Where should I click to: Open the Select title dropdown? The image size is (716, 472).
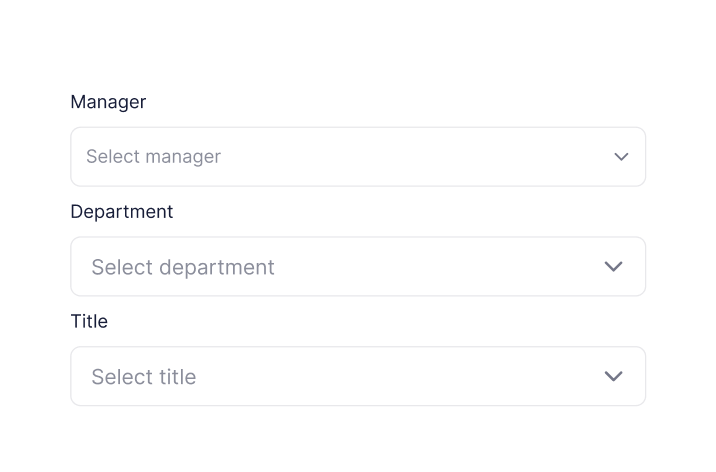[x=358, y=377]
